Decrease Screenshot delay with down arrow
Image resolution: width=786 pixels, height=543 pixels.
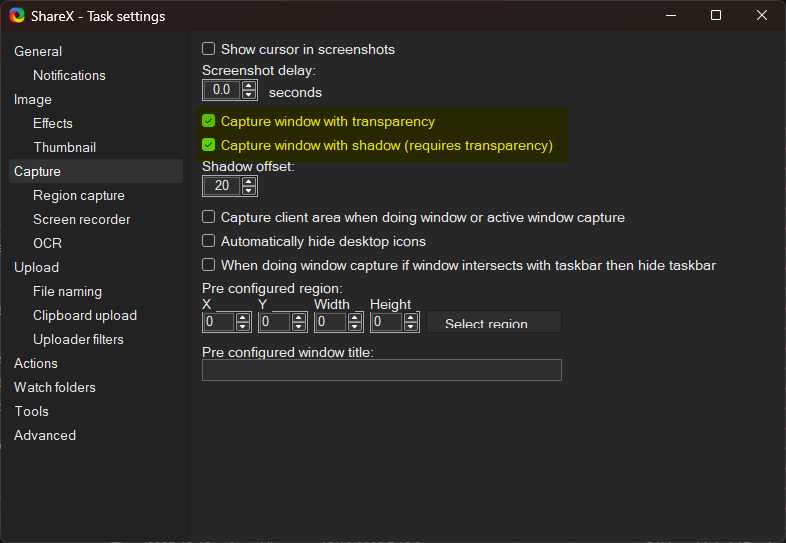249,94
